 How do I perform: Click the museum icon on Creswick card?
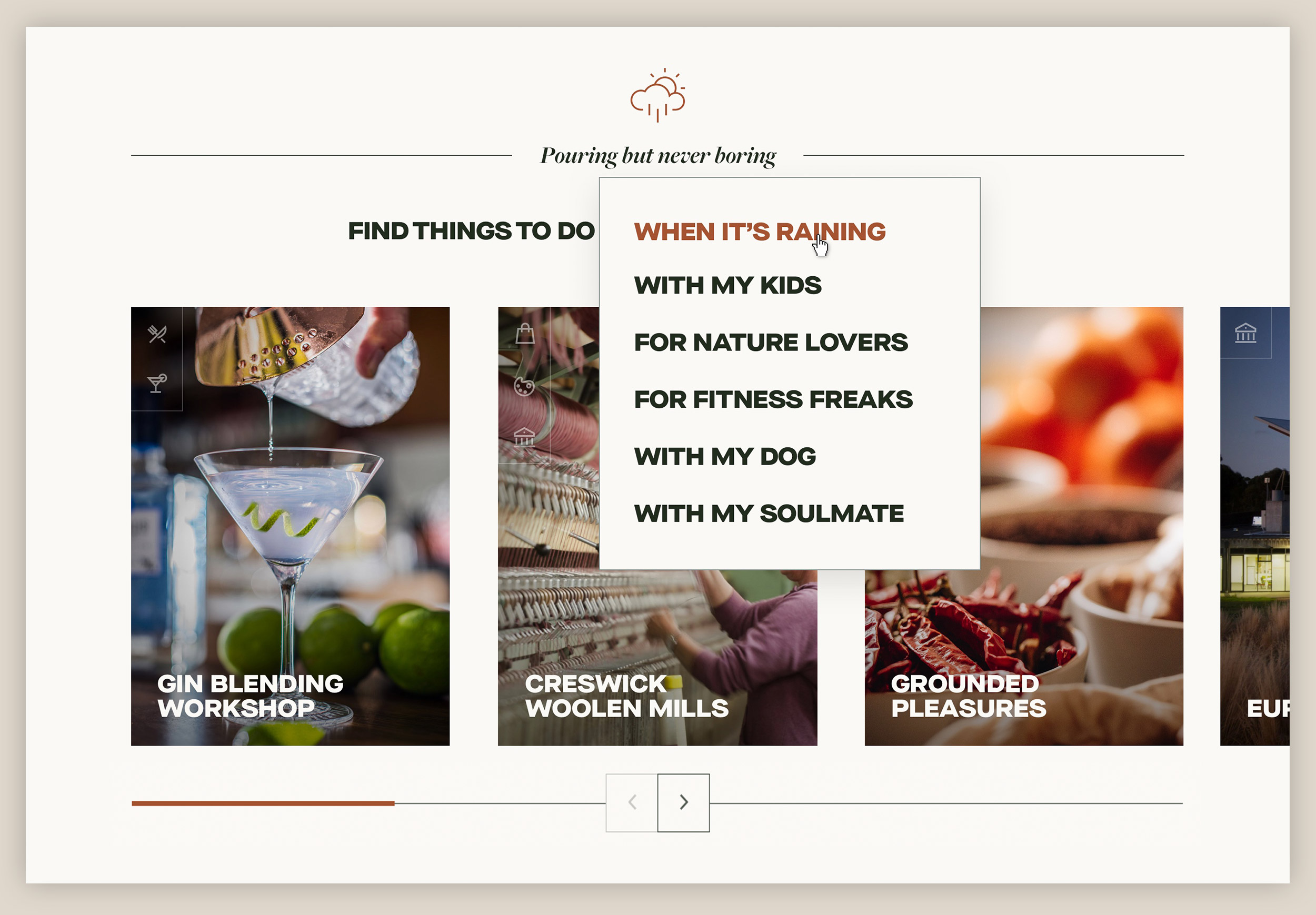[x=524, y=437]
